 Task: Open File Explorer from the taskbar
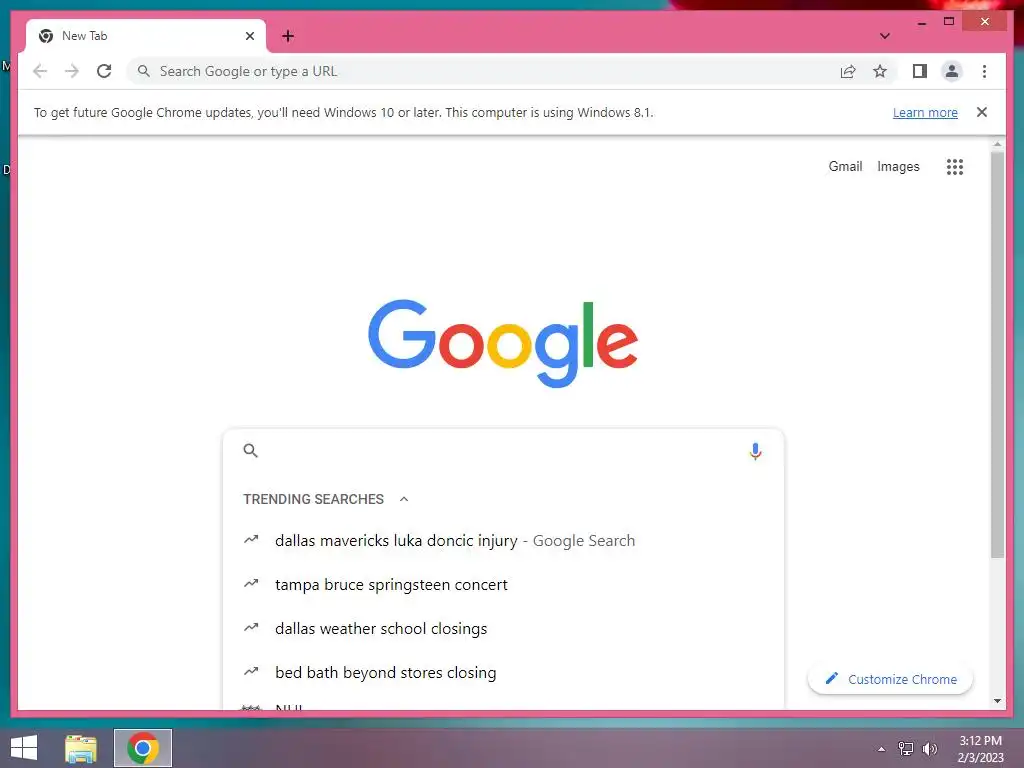point(81,748)
